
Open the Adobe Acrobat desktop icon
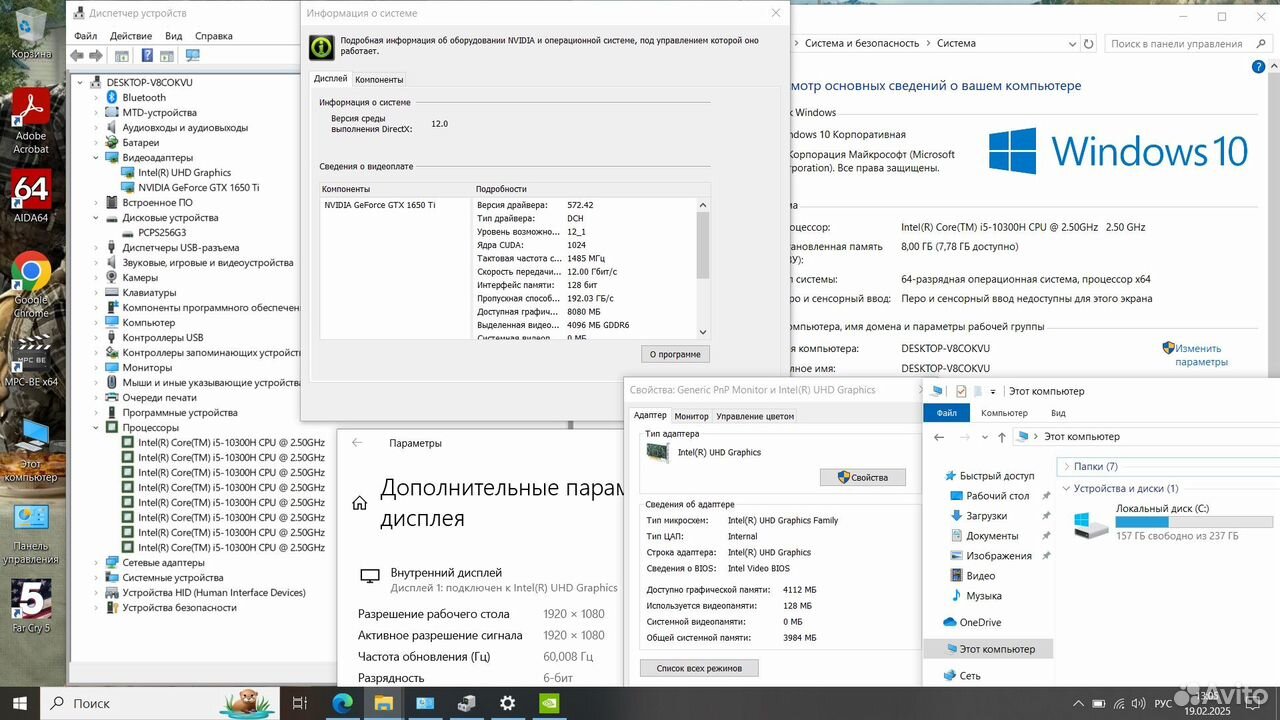pos(31,121)
